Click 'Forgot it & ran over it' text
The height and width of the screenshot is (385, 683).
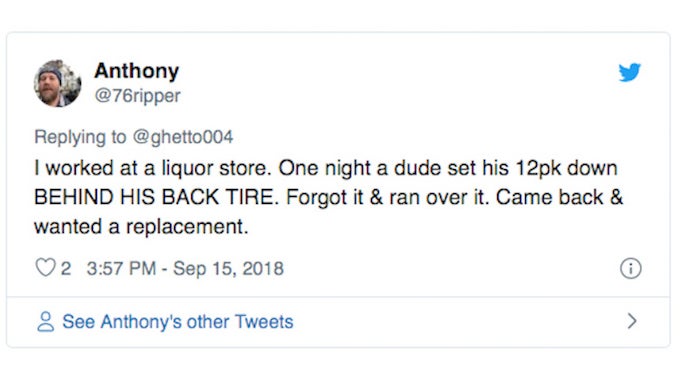[x=388, y=197]
